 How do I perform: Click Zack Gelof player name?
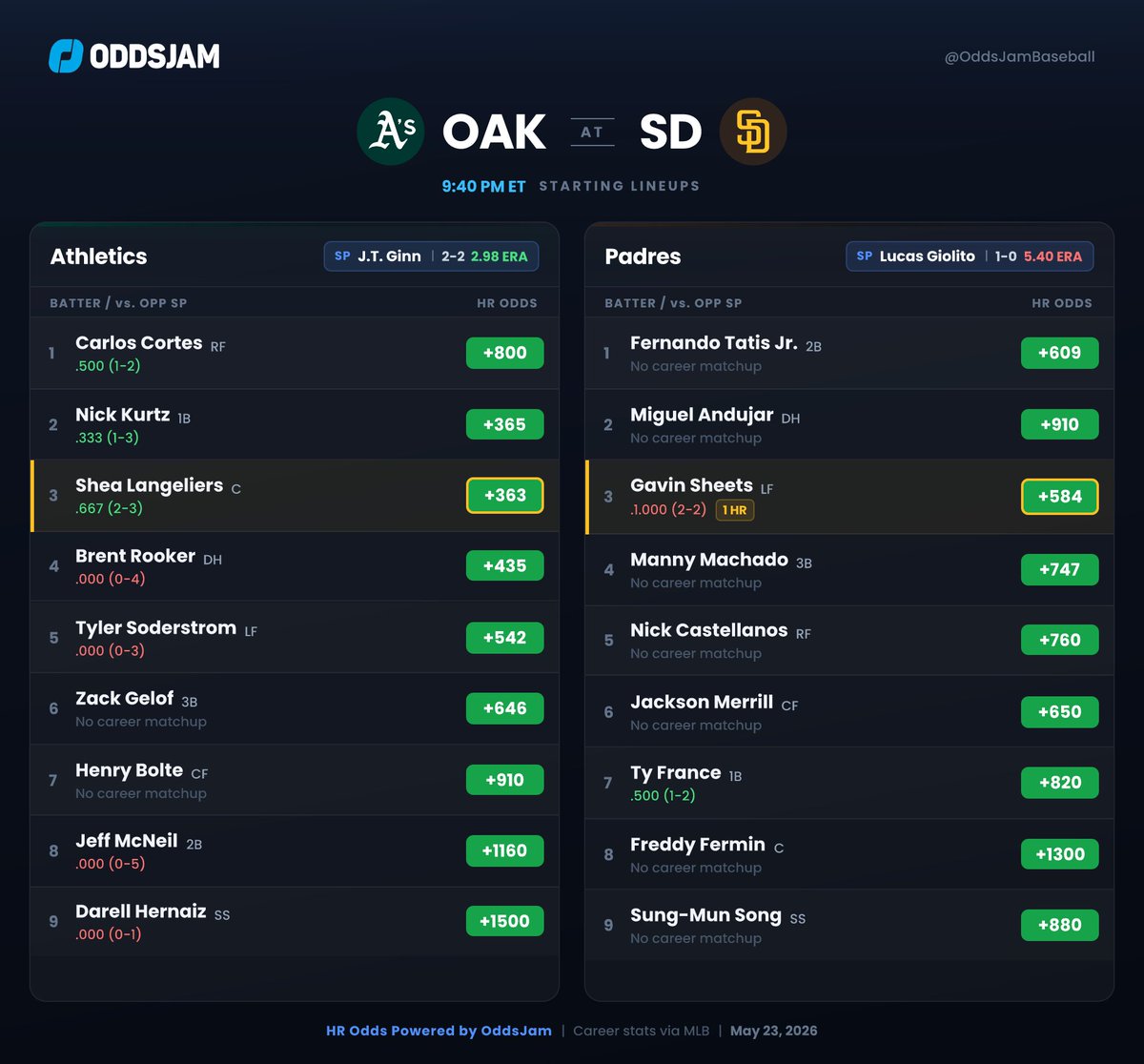pos(125,699)
